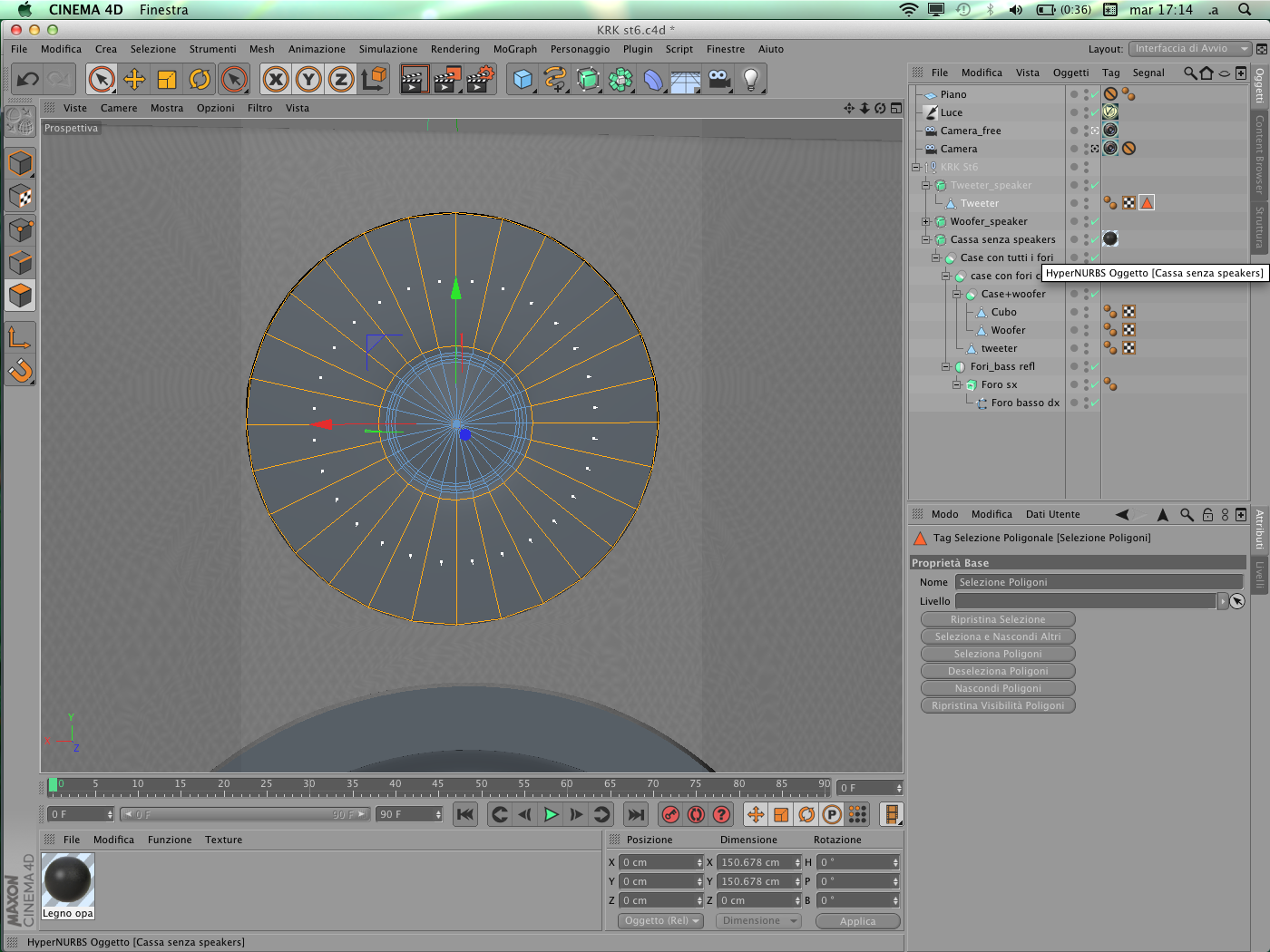
Task: Open the MoGraph menu
Action: (x=514, y=49)
